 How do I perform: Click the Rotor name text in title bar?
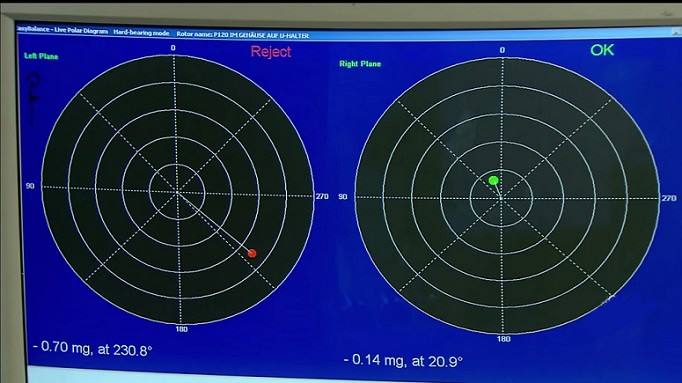(243, 35)
